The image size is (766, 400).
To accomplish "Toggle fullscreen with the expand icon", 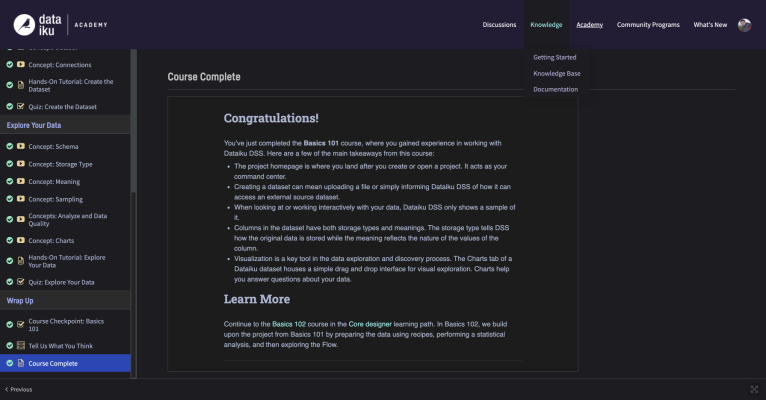I will [x=754, y=389].
